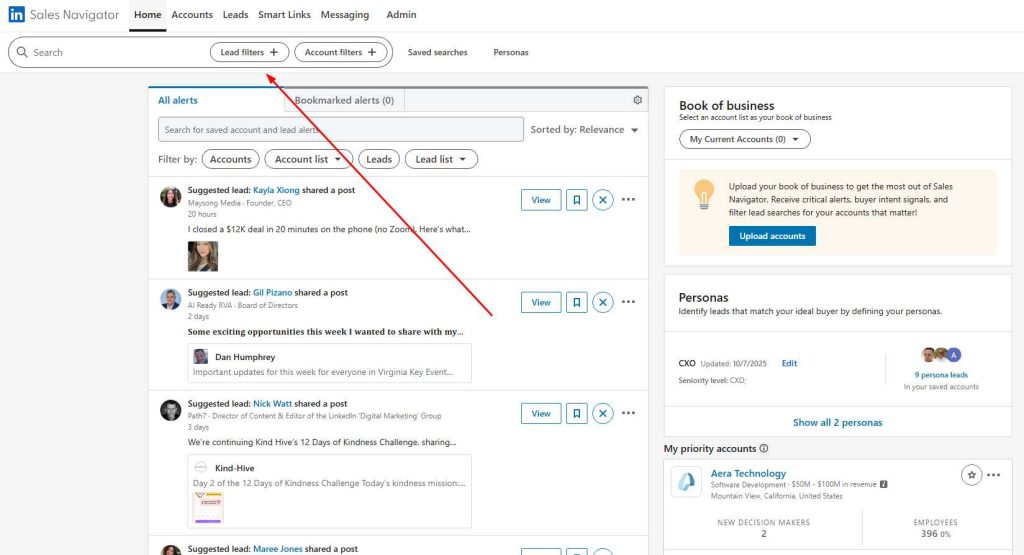This screenshot has width=1024, height=555.
Task: View the Kayla Xiong post alert
Action: [541, 200]
